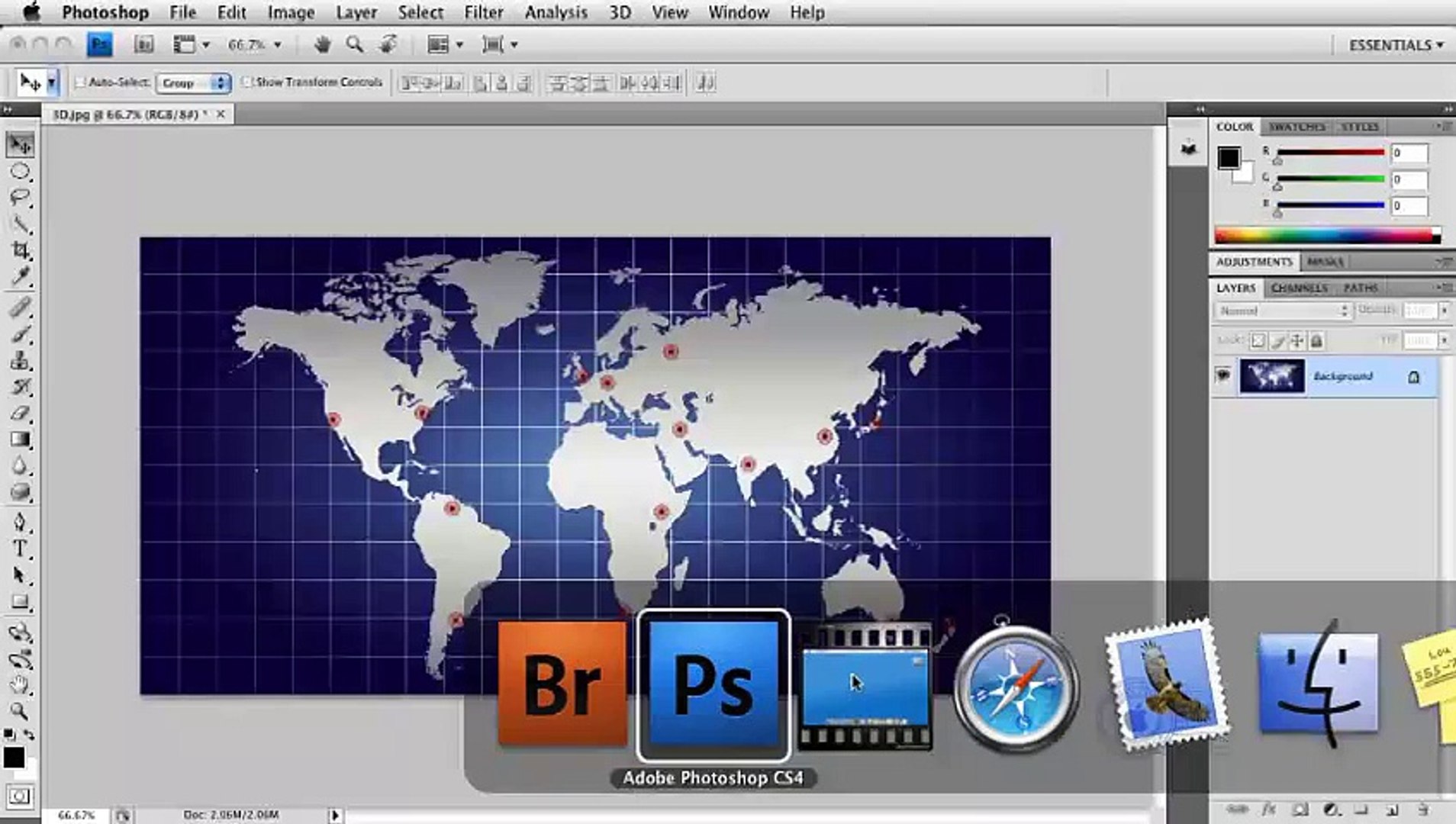Select the Crop tool
This screenshot has height=824, width=1456.
[20, 250]
